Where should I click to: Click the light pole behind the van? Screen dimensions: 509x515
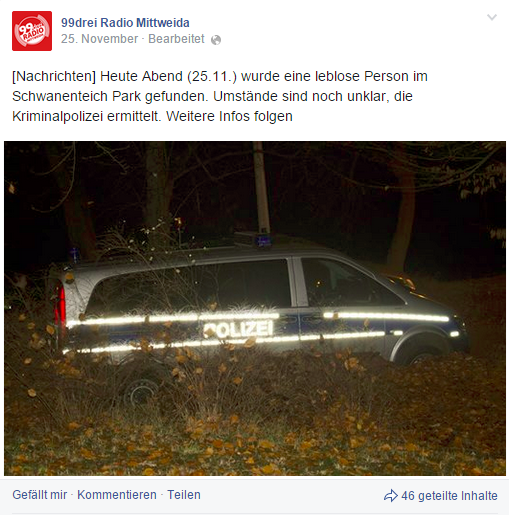[262, 188]
